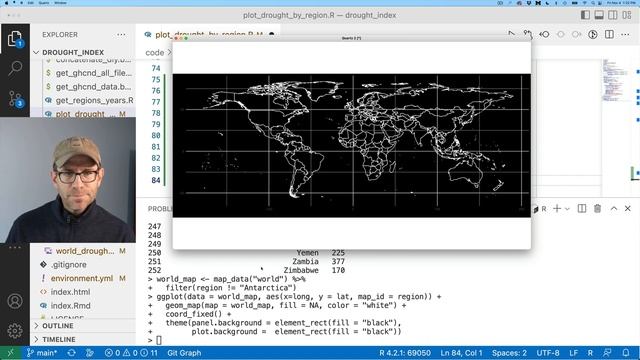
Task: Open notifications bell
Action: point(626,353)
